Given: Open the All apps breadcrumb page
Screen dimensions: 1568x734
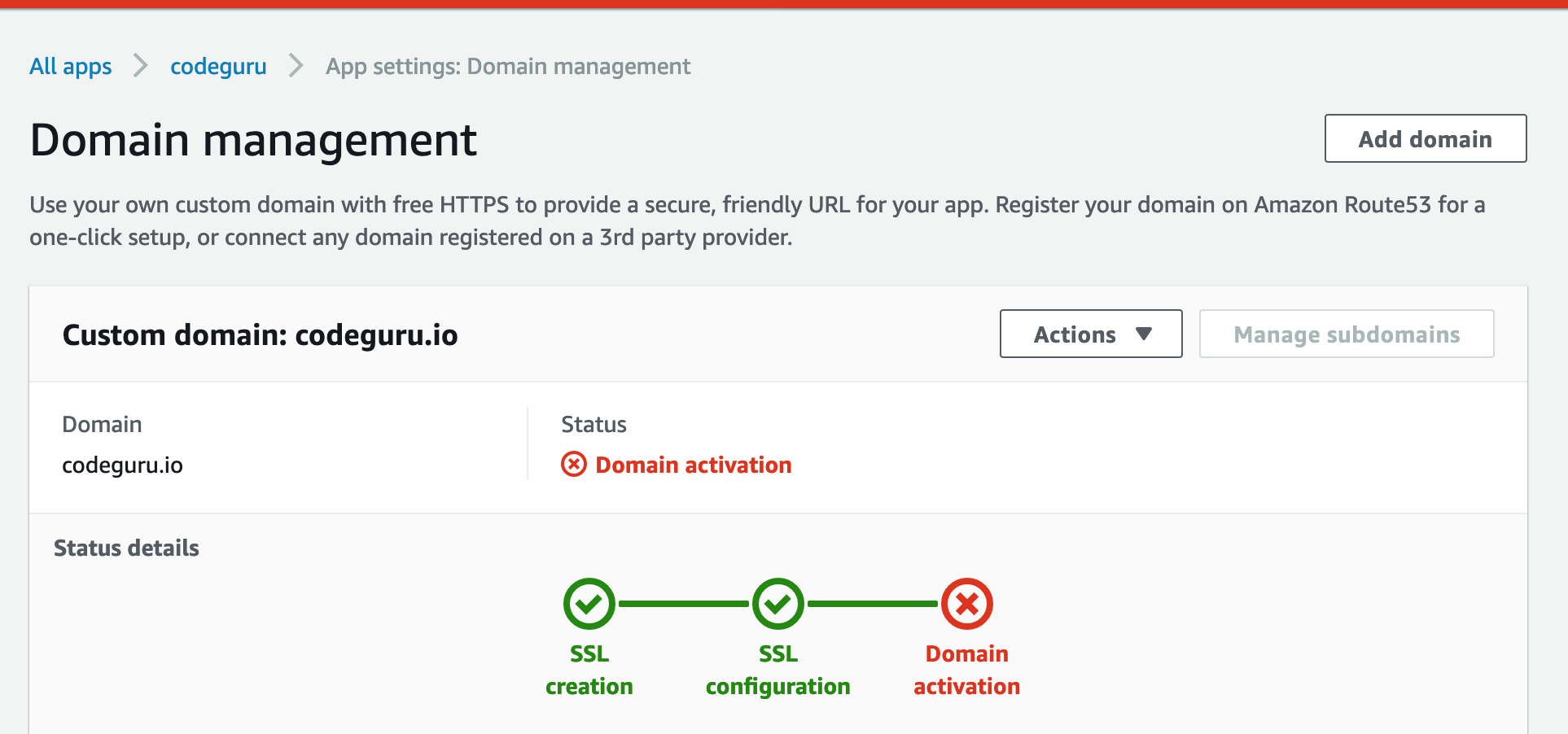Looking at the screenshot, I should [x=70, y=66].
